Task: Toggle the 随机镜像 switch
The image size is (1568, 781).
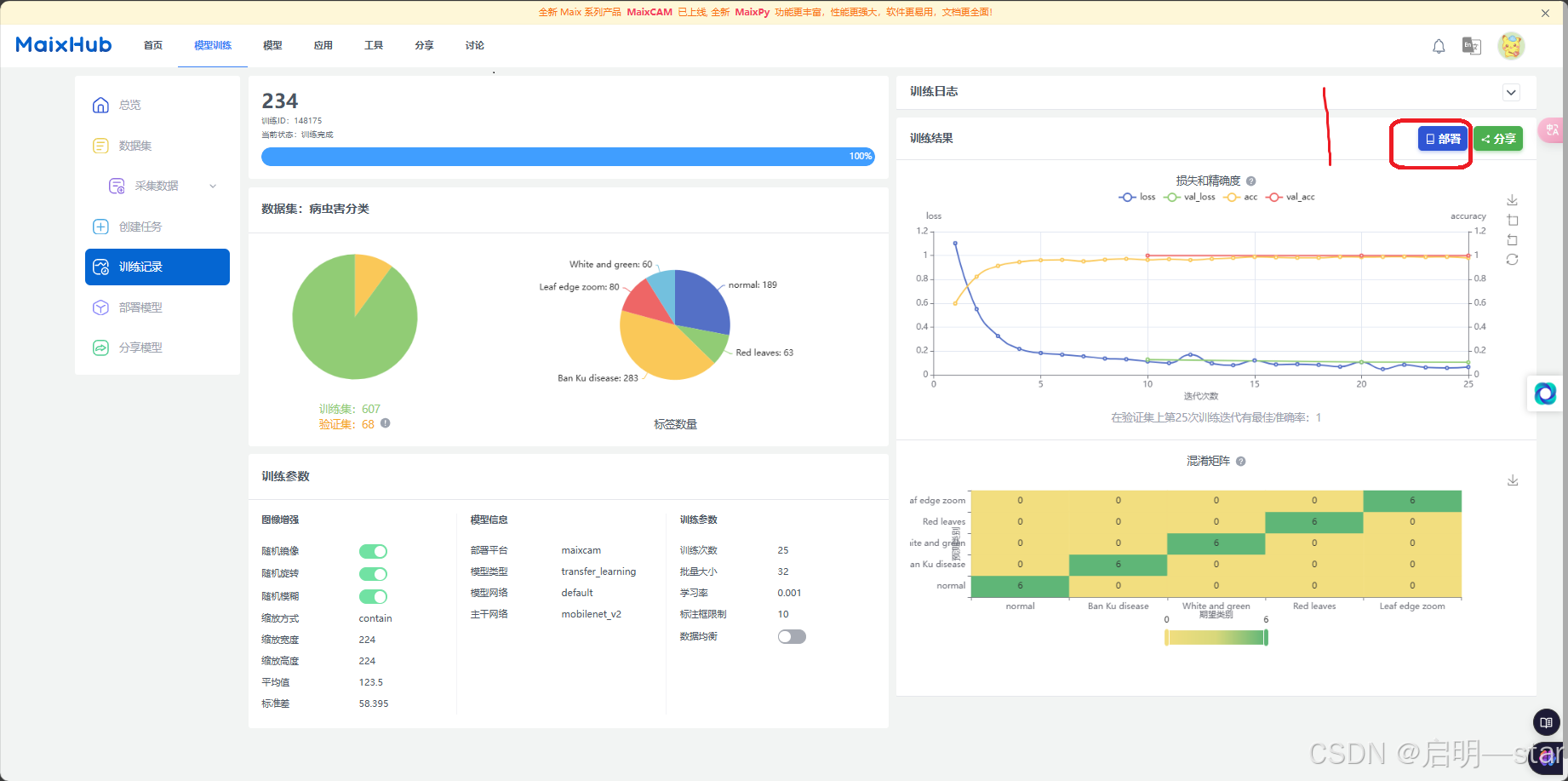Action: point(373,551)
